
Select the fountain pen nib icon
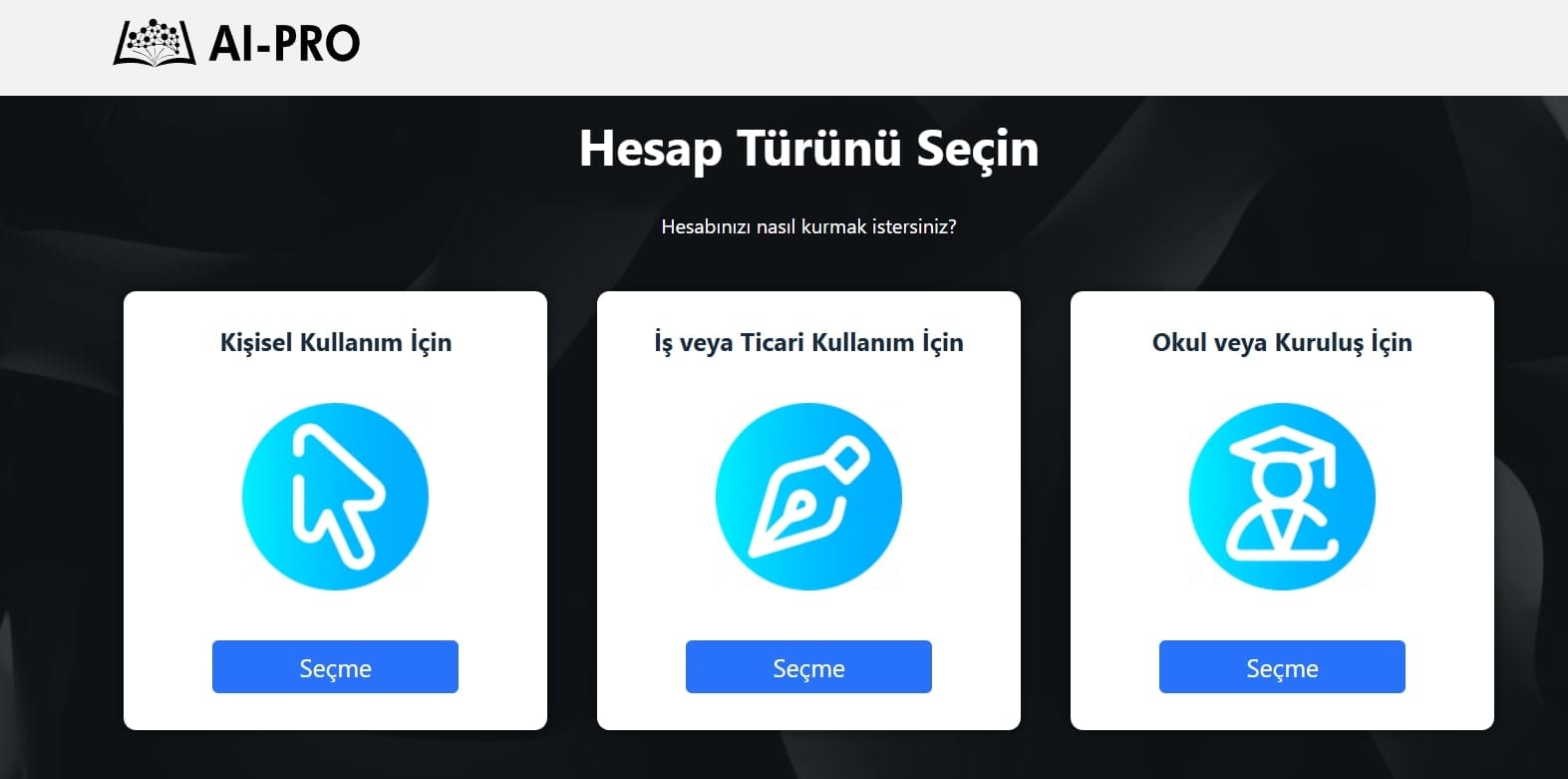[808, 496]
